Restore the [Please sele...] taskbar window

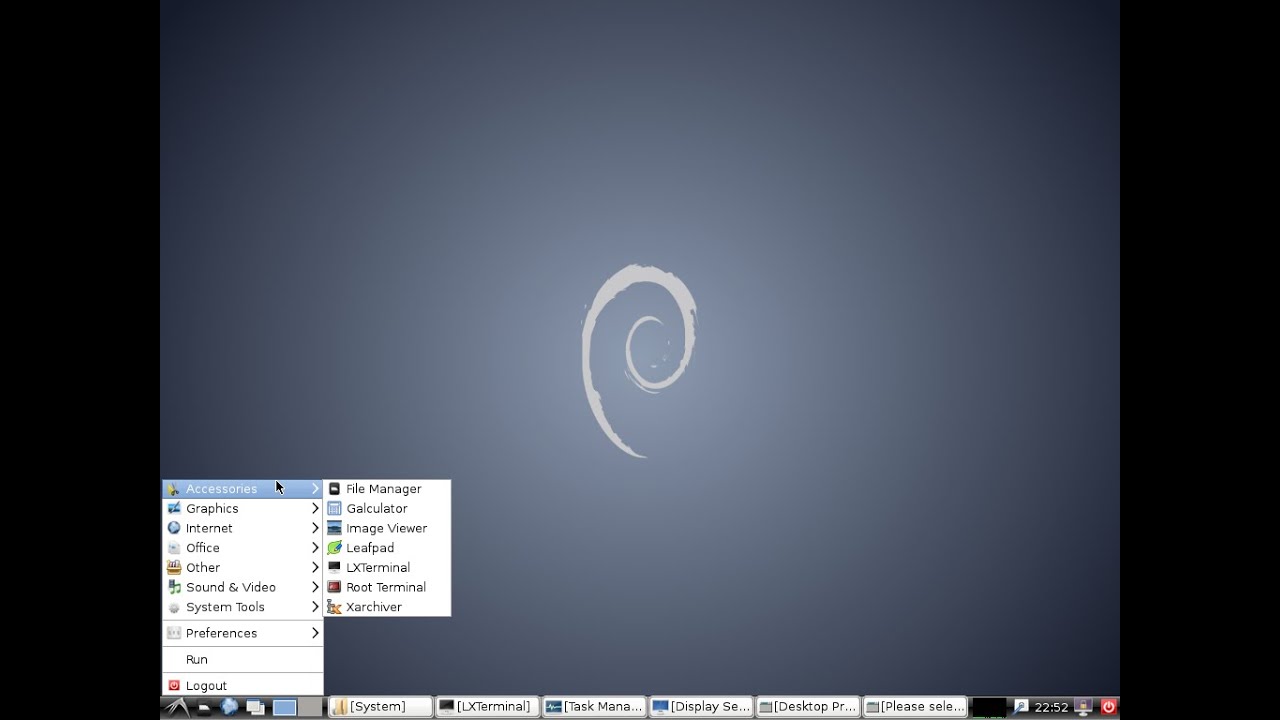click(x=915, y=707)
